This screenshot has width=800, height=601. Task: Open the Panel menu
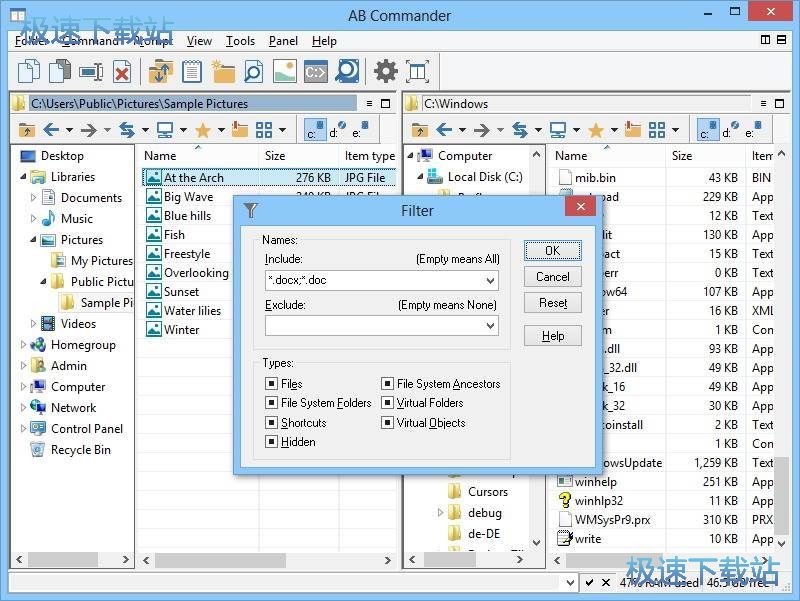pyautogui.click(x=283, y=41)
